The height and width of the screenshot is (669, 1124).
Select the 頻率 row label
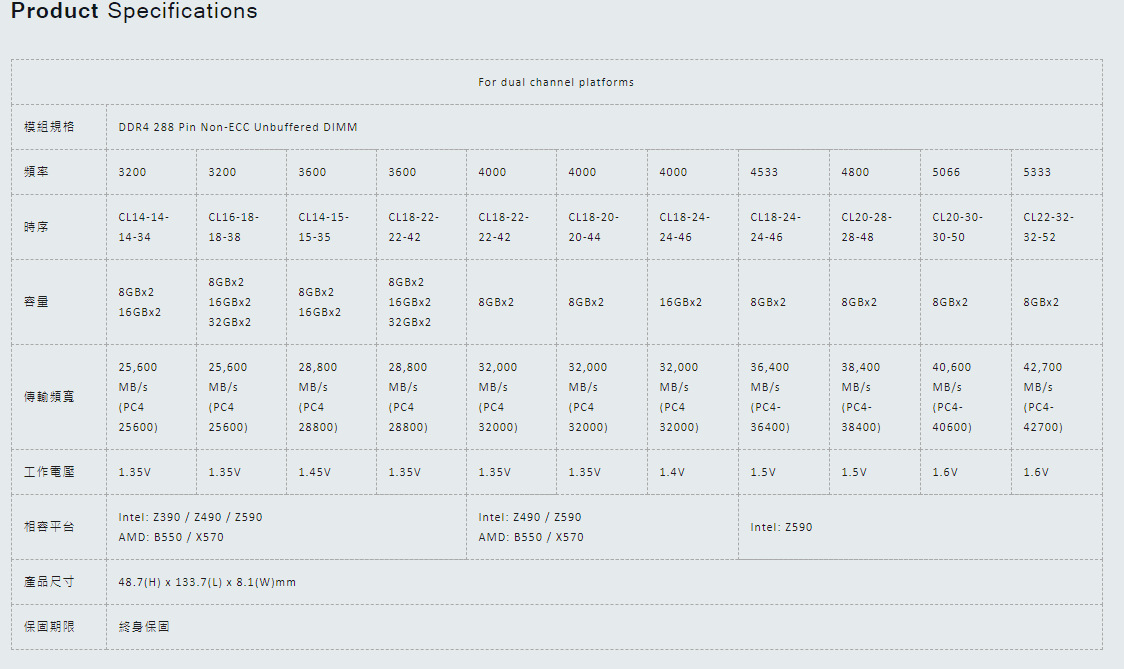coord(37,172)
